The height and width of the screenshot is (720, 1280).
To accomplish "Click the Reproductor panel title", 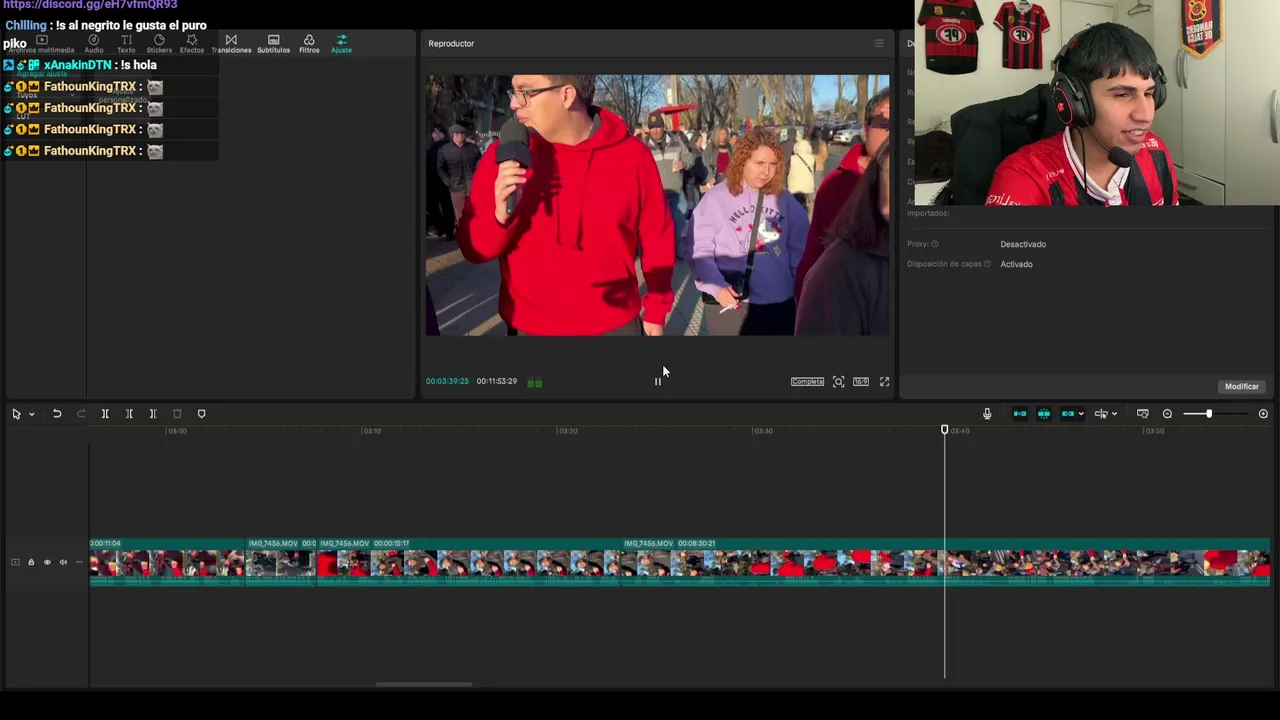I will click(451, 43).
